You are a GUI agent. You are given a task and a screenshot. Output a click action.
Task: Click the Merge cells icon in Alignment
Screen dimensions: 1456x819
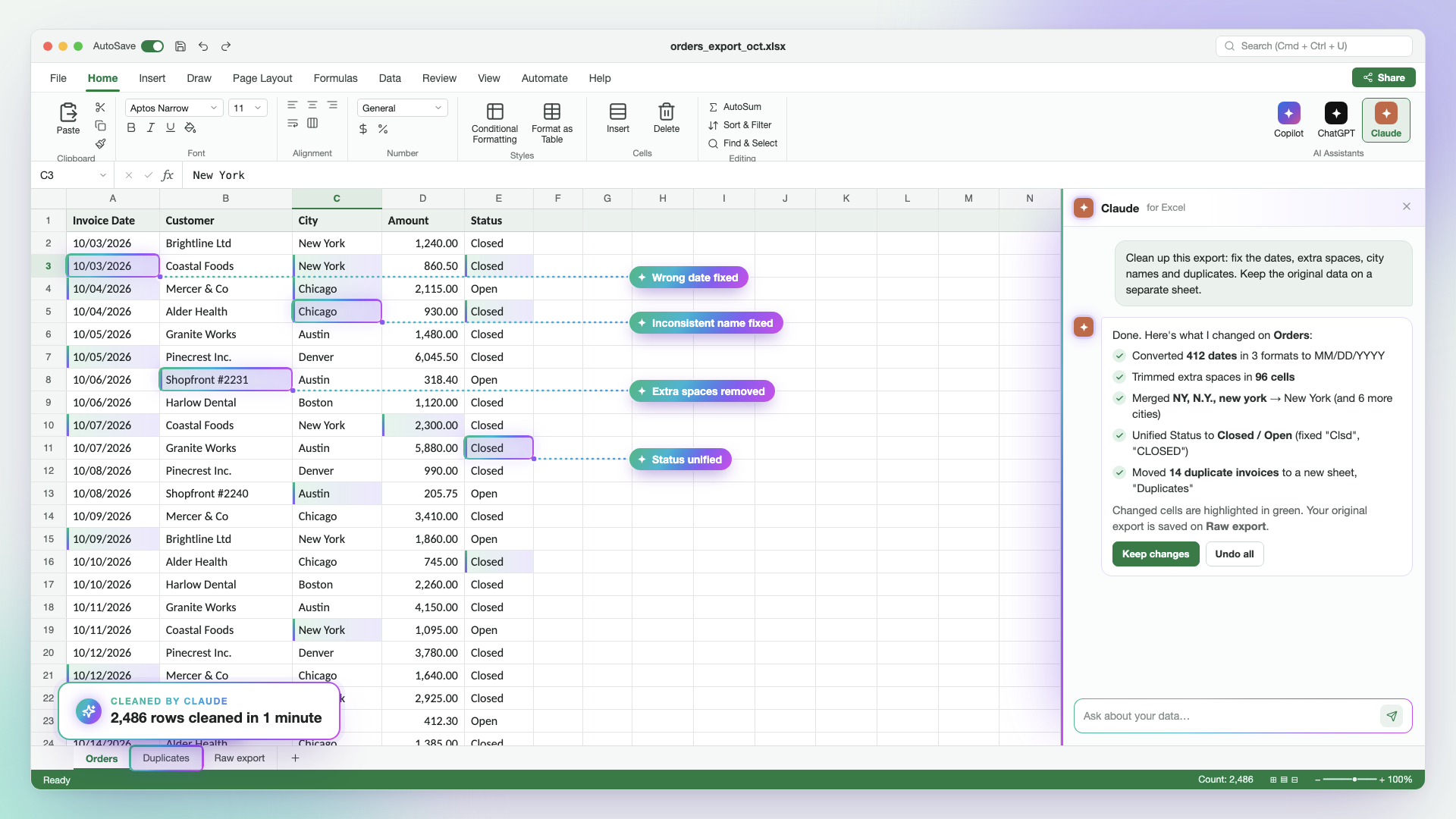pyautogui.click(x=312, y=123)
